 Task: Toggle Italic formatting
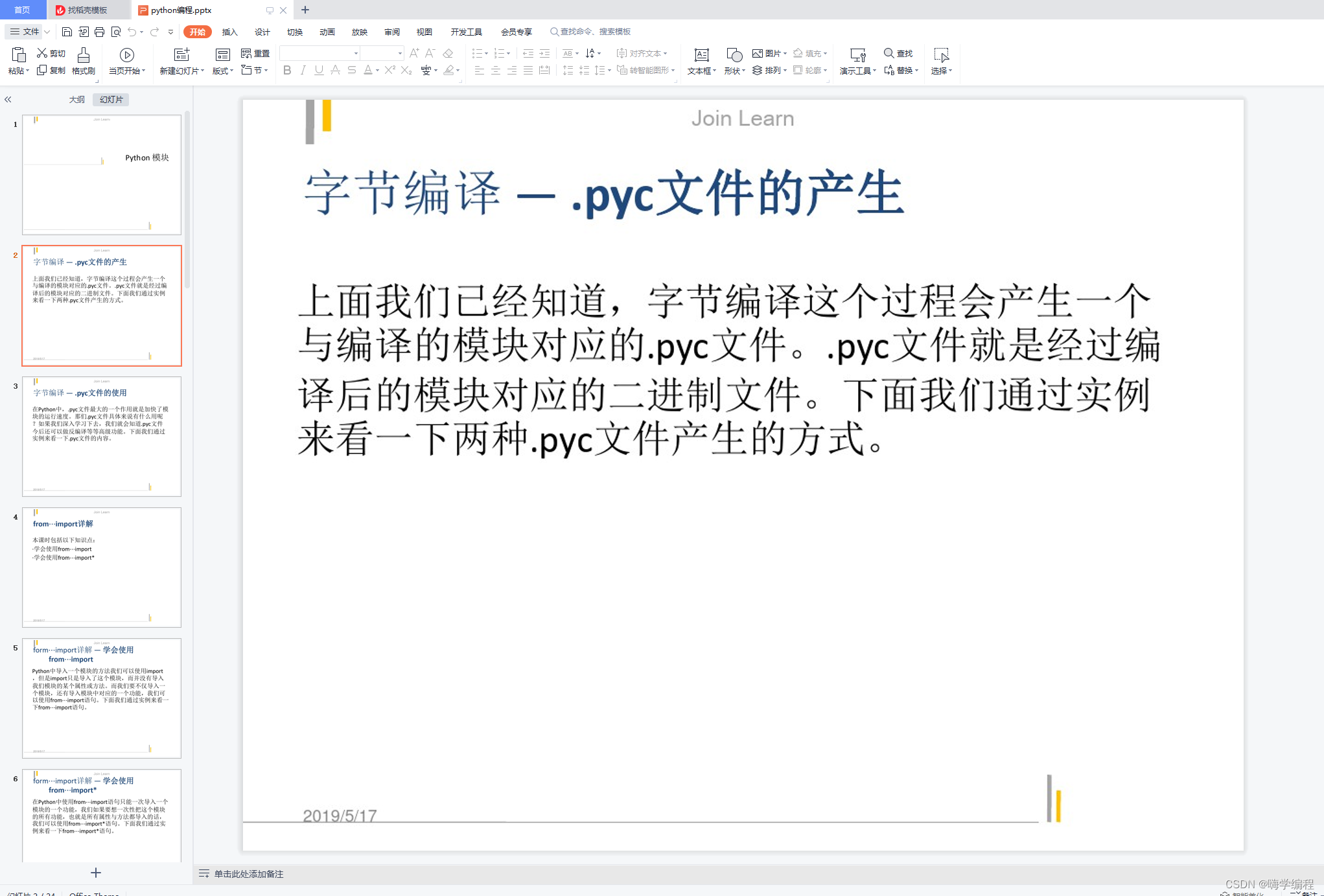[x=303, y=70]
